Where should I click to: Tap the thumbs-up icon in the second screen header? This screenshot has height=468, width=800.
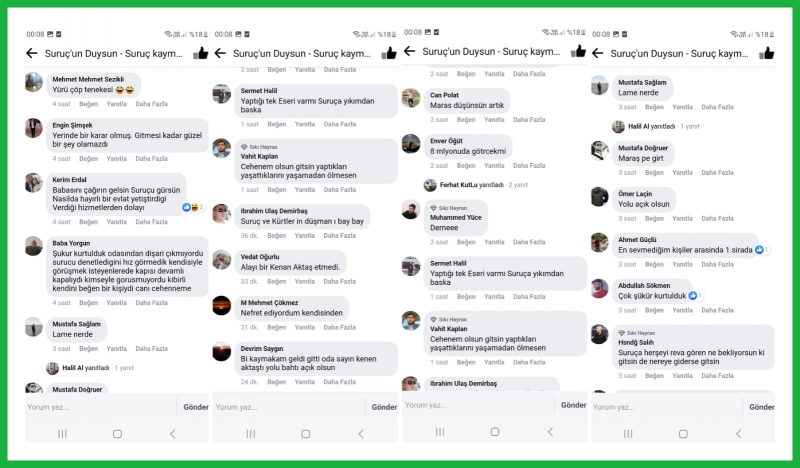pos(389,53)
